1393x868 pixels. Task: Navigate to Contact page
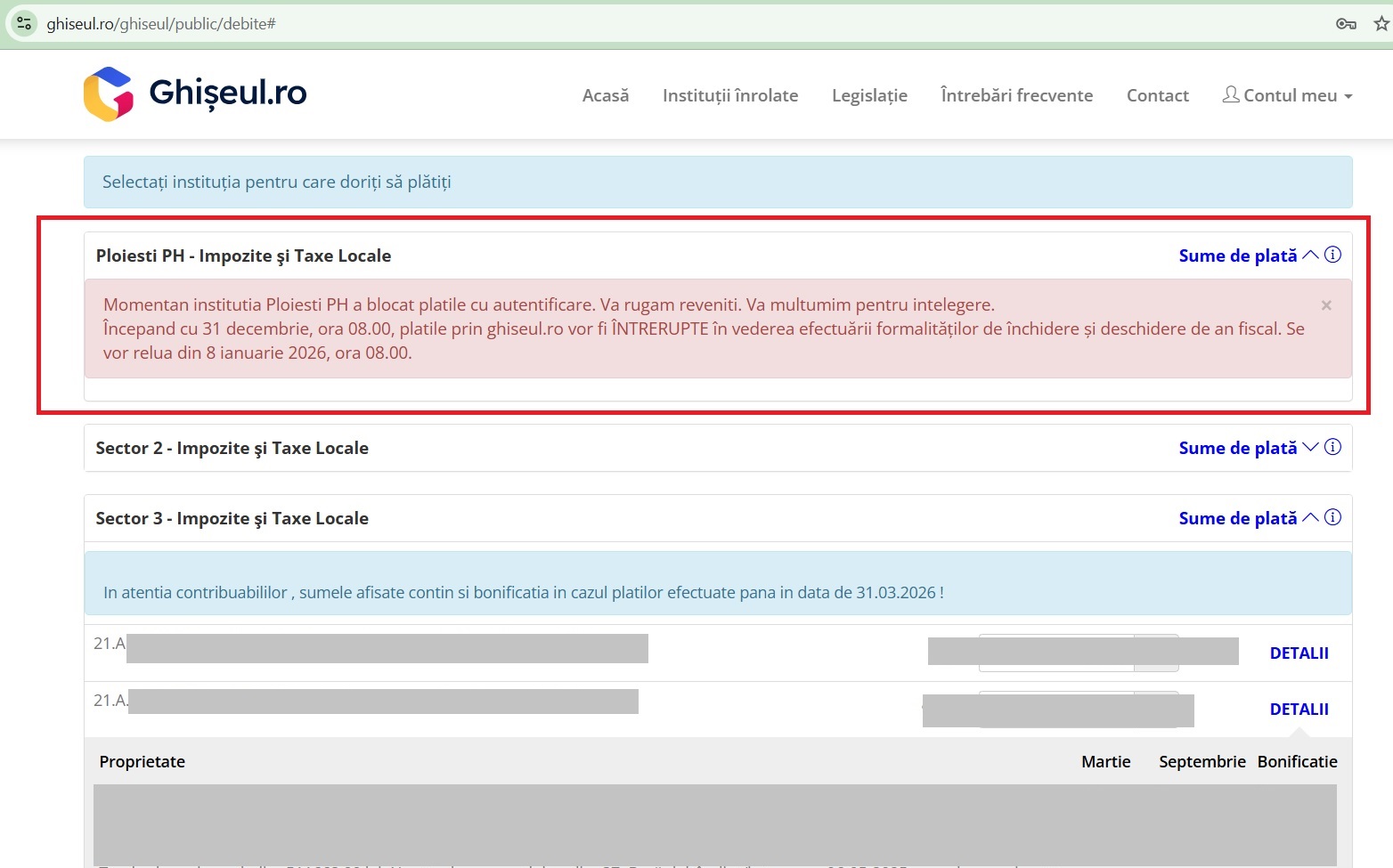point(1157,95)
